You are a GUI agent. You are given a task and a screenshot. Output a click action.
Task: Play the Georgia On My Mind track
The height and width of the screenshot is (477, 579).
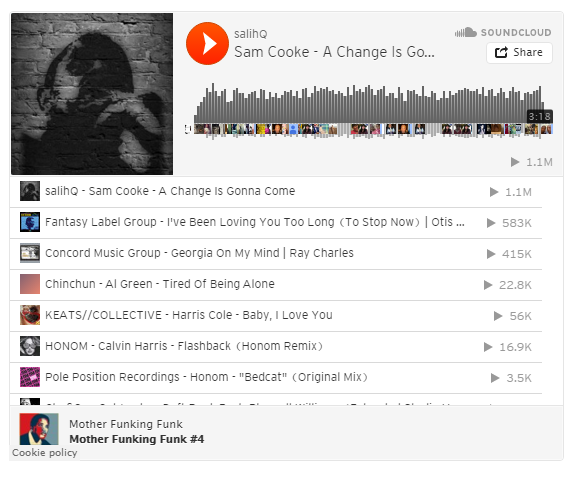pyautogui.click(x=275, y=254)
